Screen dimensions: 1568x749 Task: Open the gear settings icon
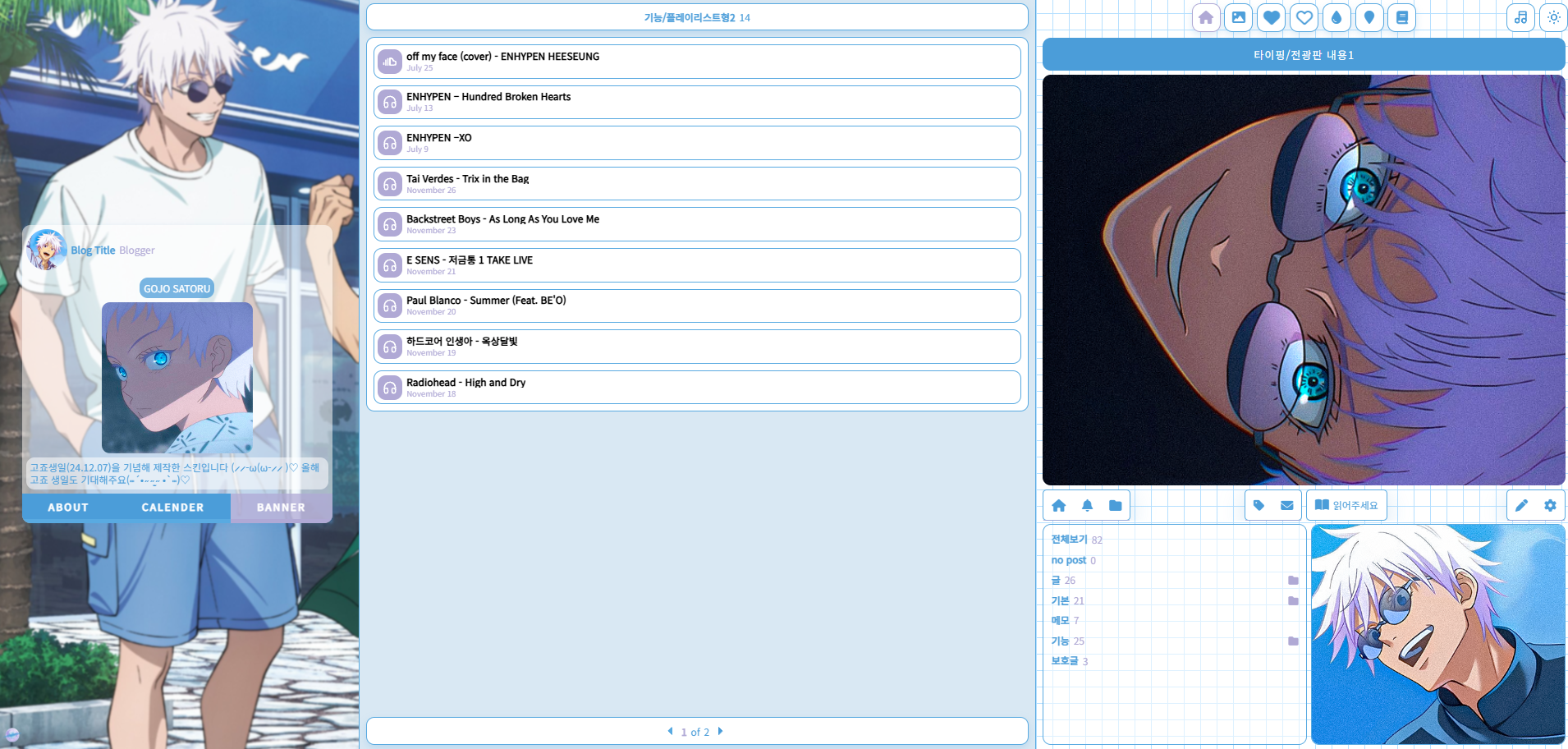click(1550, 506)
